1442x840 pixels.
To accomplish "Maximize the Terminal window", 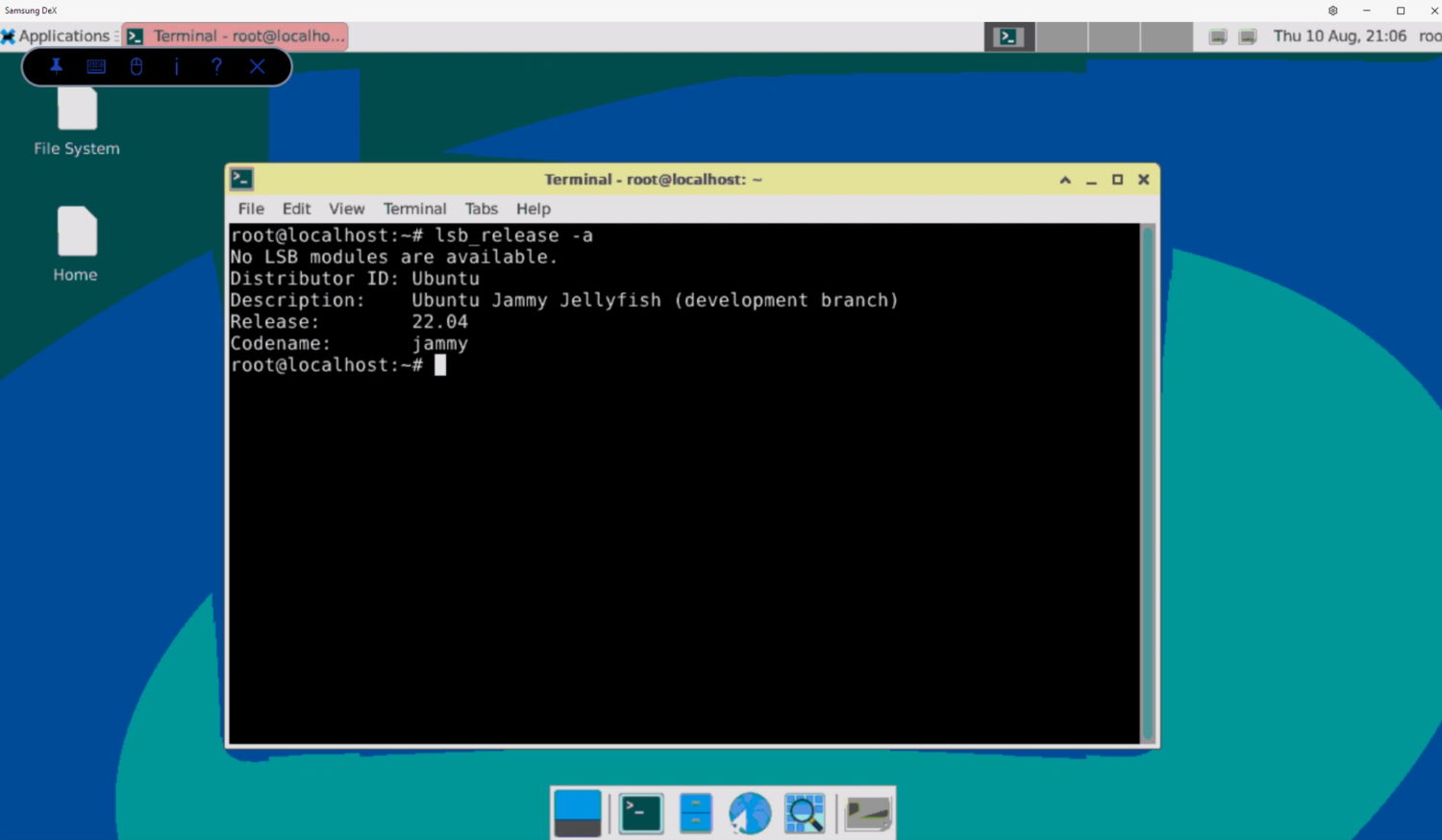I will (1117, 180).
